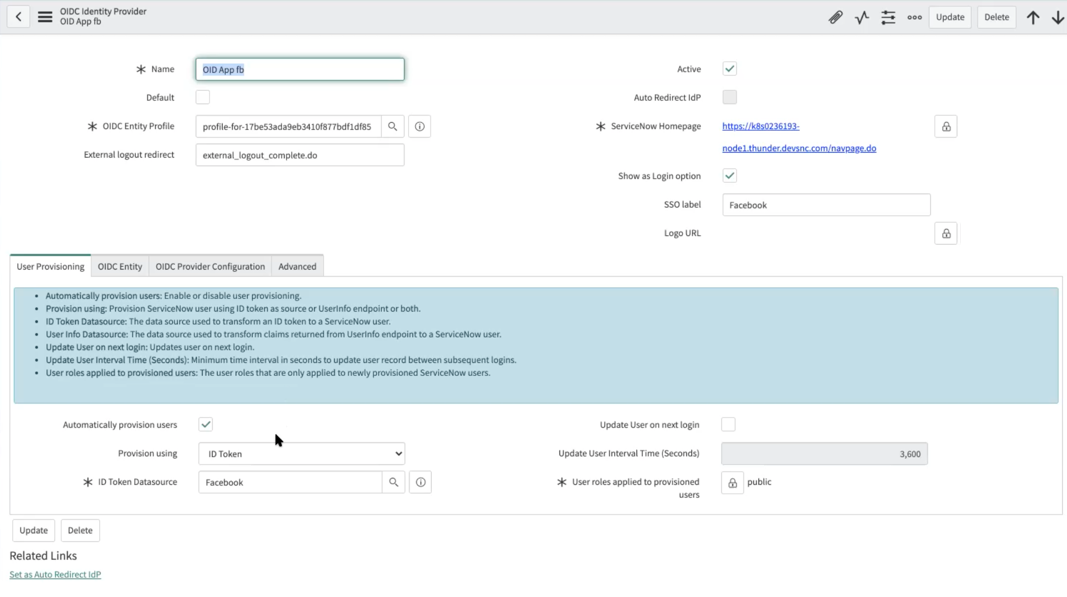The height and width of the screenshot is (597, 1067).
Task: Unlock user roles applied to provisioned users
Action: coord(732,483)
